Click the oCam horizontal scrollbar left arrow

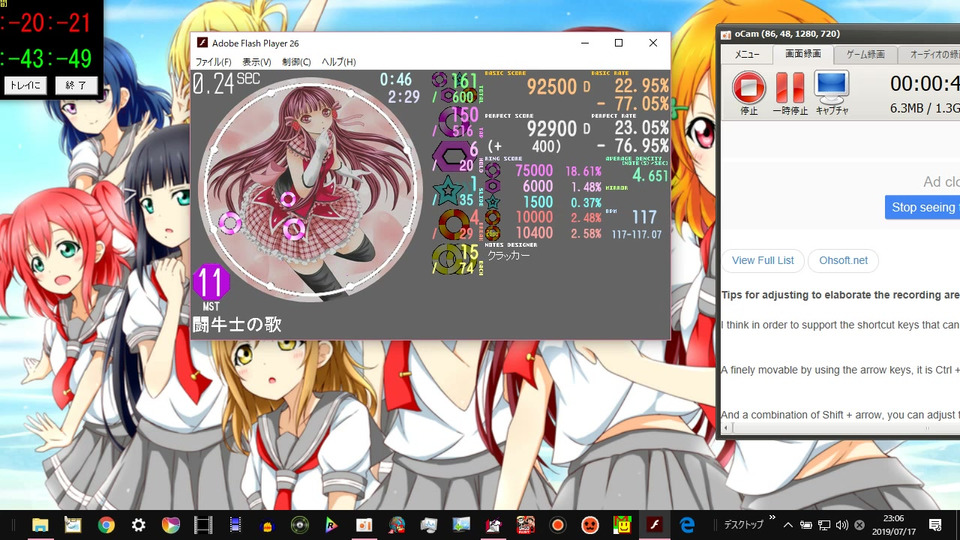coord(727,429)
